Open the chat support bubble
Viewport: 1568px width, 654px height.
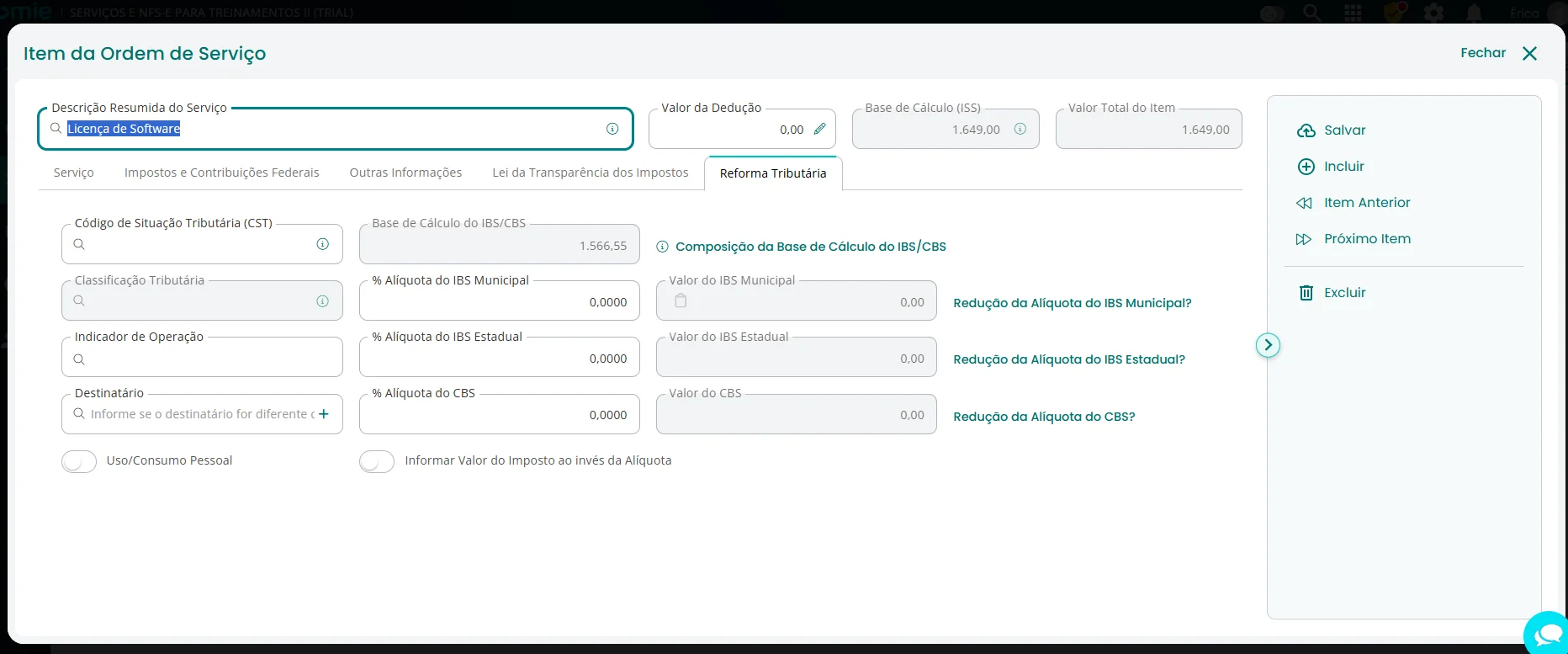(x=1548, y=635)
